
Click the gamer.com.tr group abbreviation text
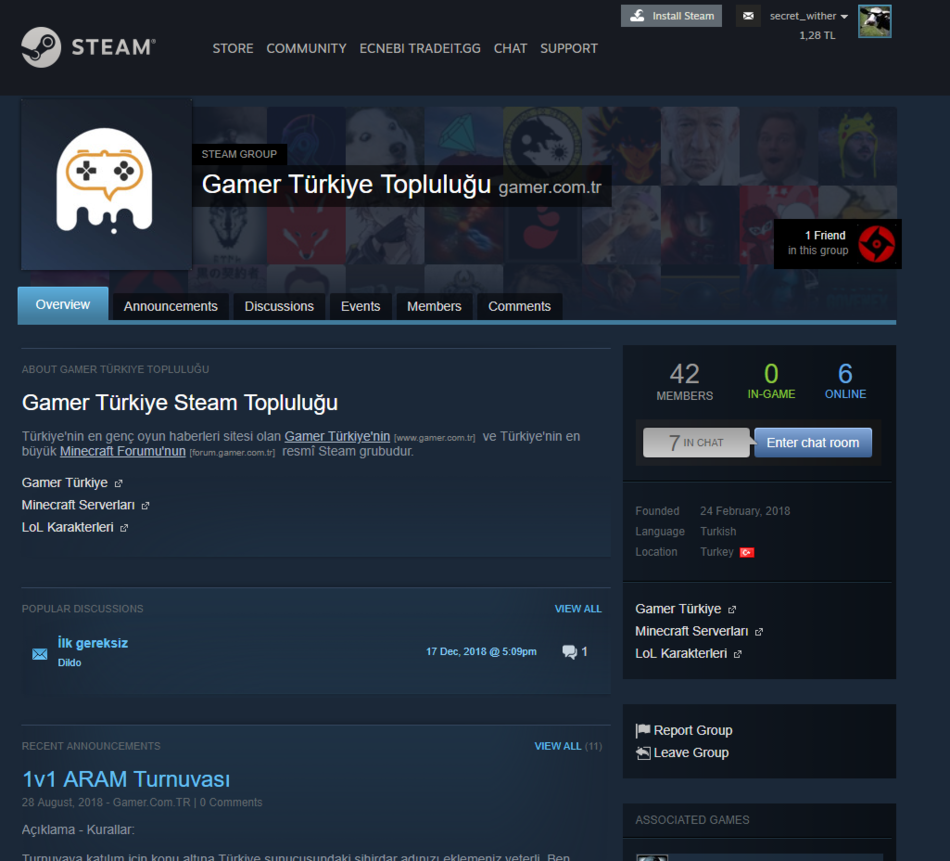[550, 187]
